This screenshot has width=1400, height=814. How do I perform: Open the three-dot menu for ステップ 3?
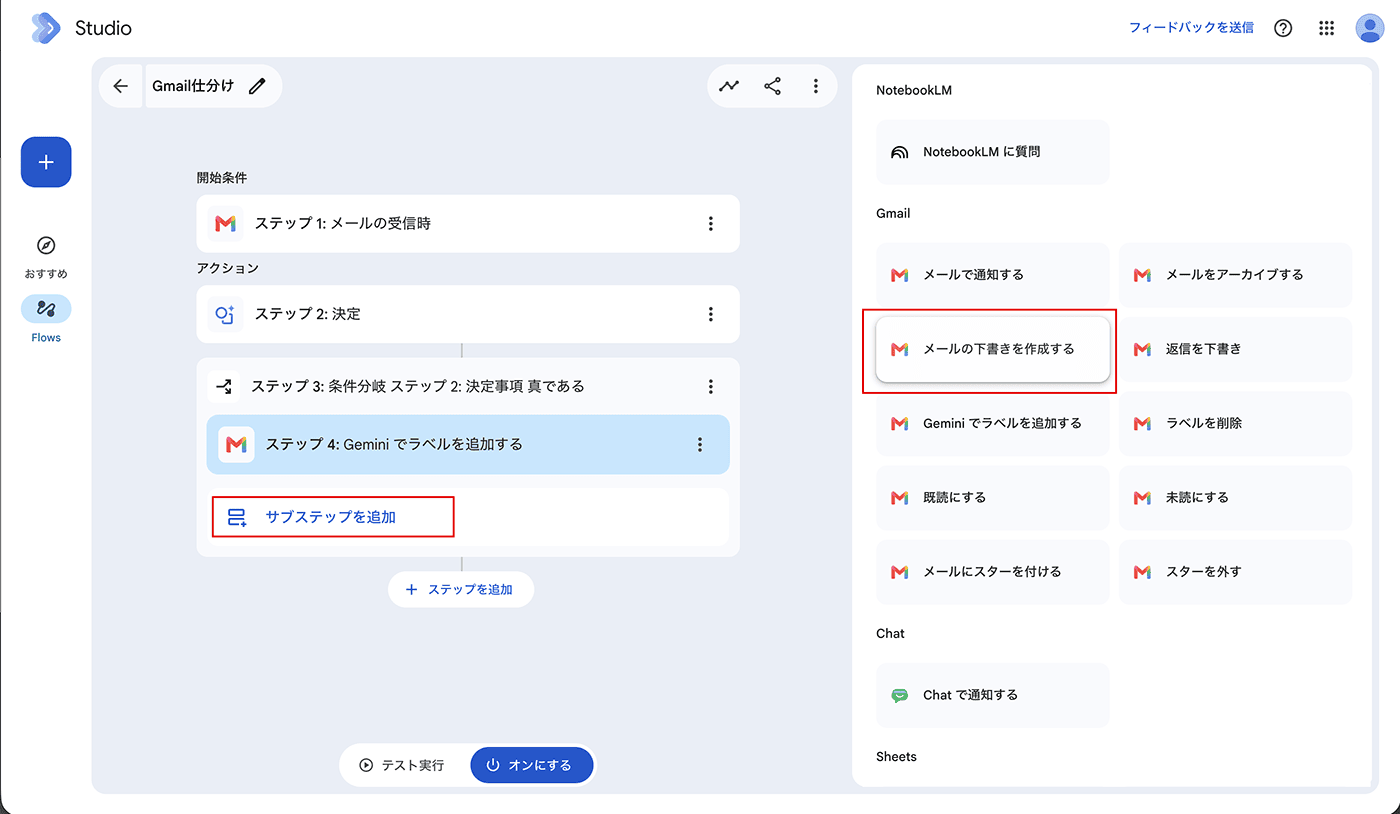point(711,386)
